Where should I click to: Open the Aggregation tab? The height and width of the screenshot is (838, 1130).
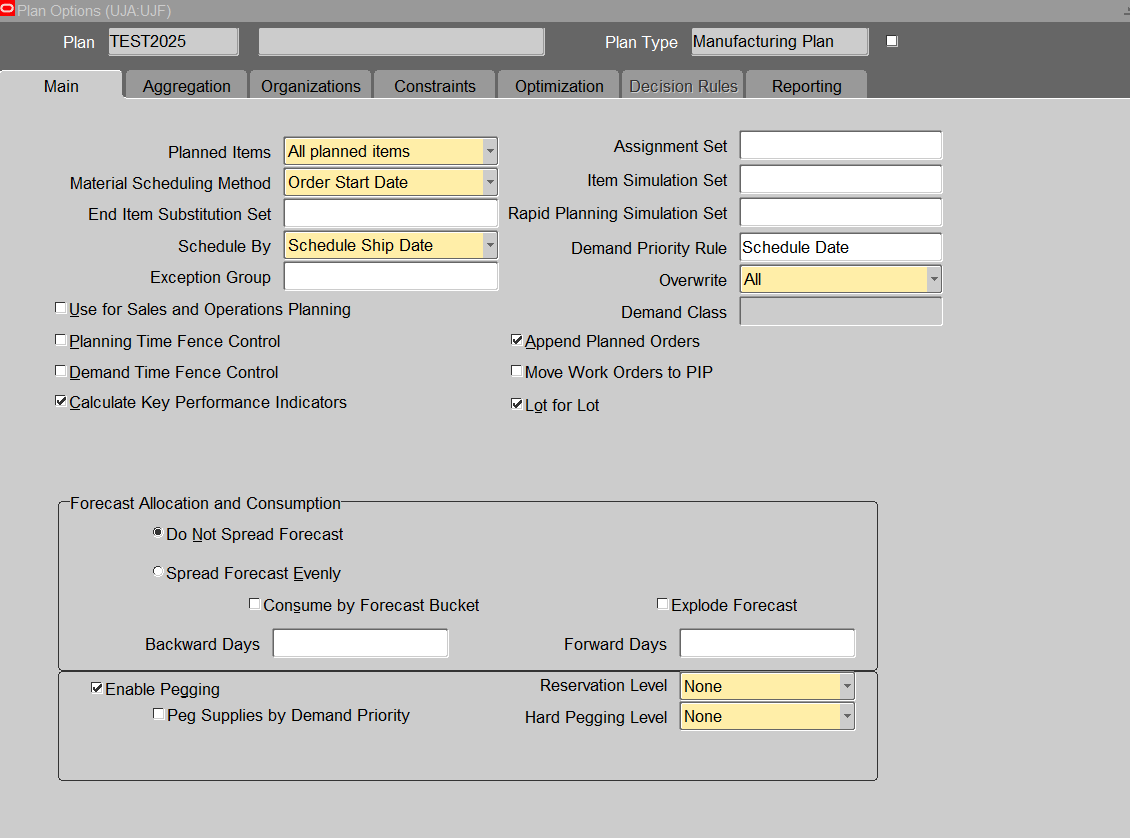coord(187,86)
